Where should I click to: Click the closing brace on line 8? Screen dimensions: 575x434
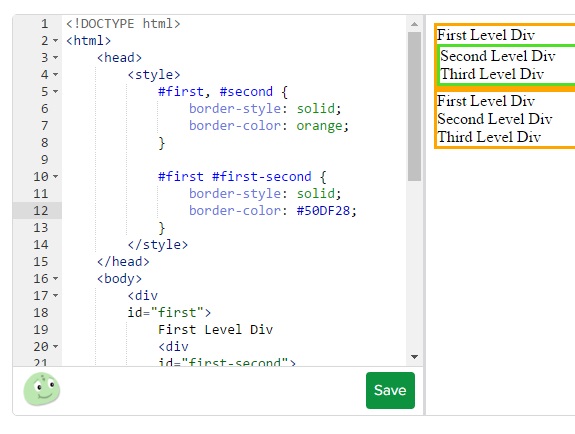pos(162,143)
